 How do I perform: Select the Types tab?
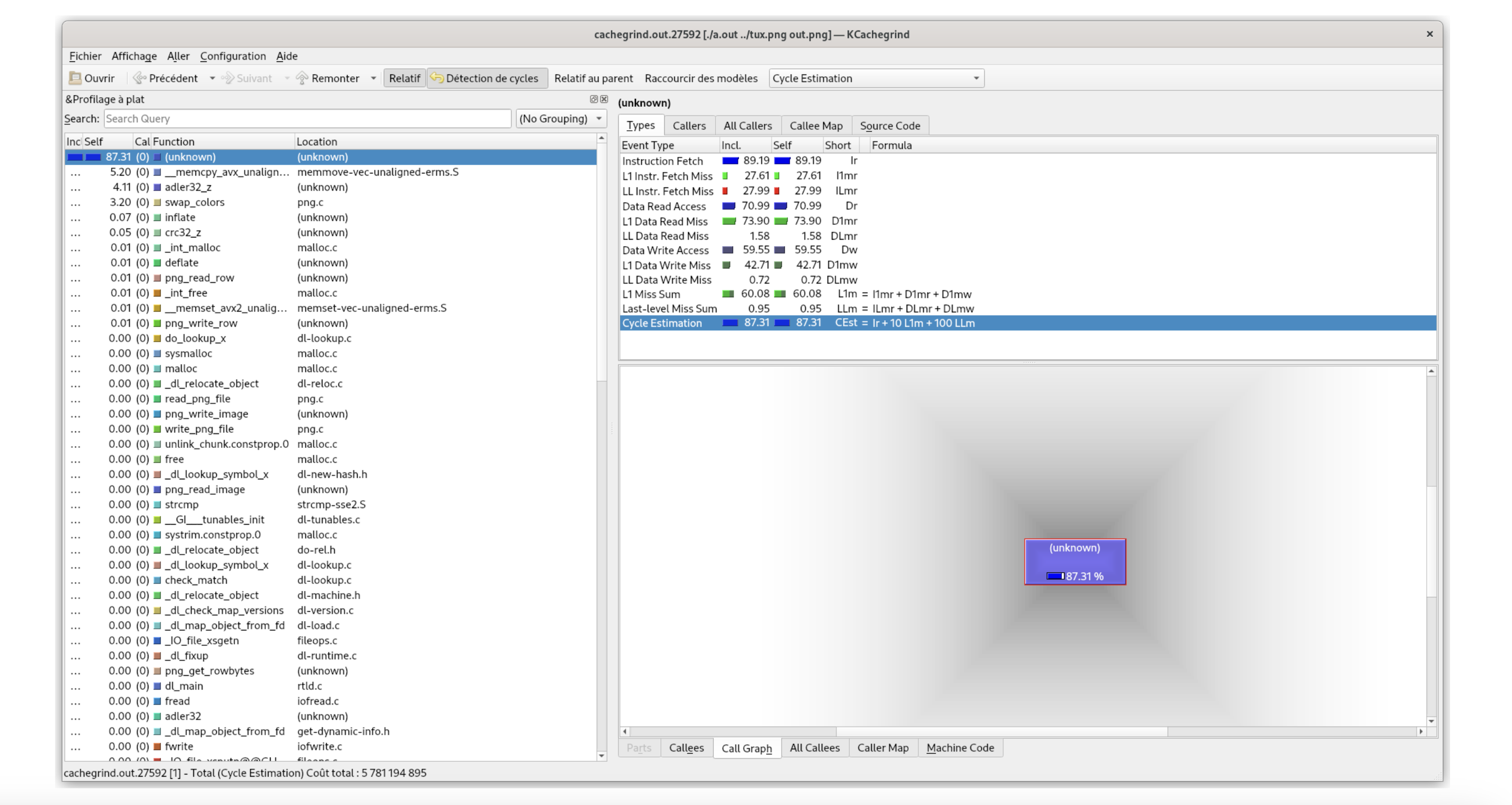tap(640, 125)
